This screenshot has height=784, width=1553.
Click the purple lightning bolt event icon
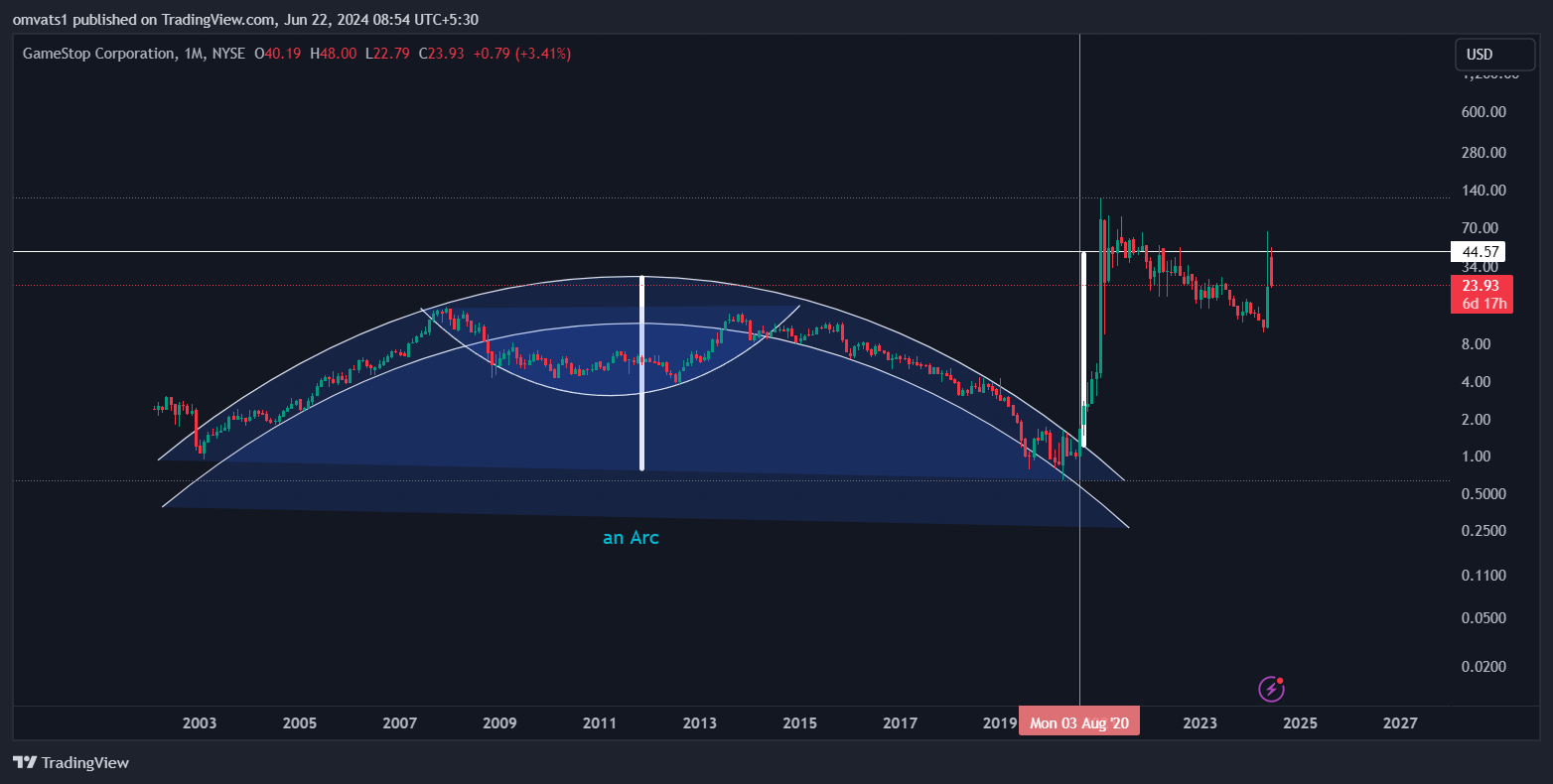point(1271,688)
